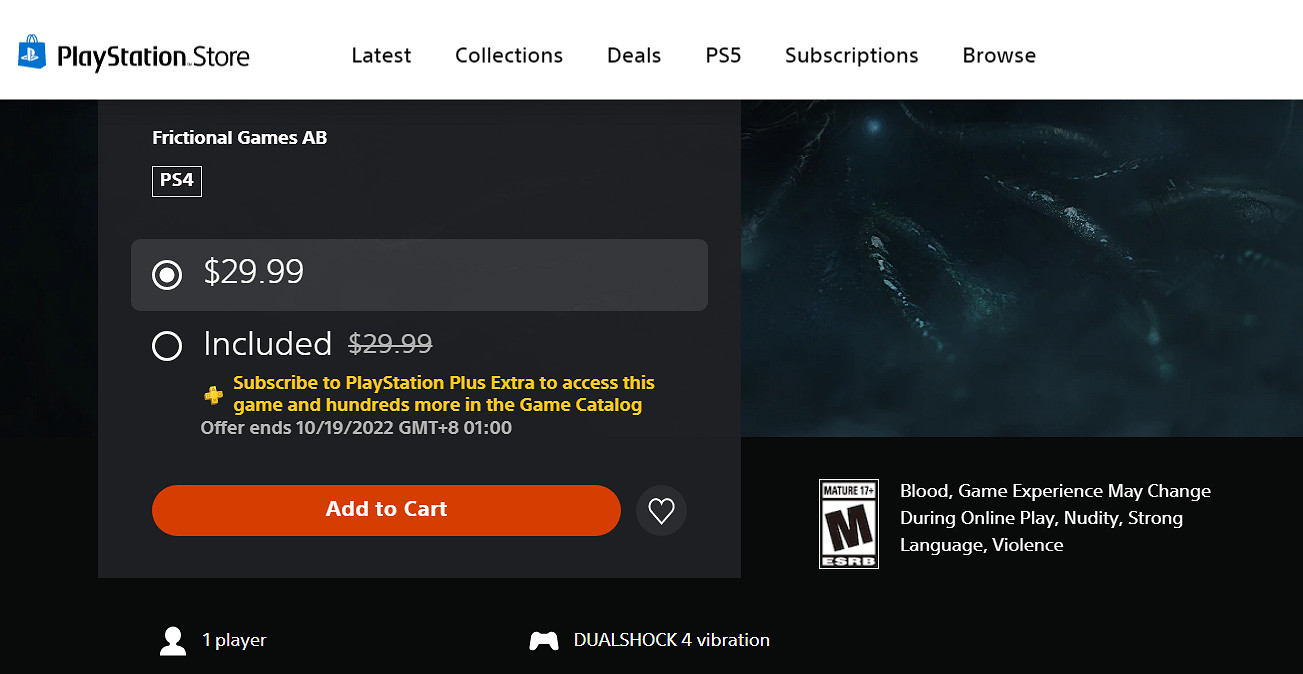Click the PS4 platform badge

(x=177, y=181)
